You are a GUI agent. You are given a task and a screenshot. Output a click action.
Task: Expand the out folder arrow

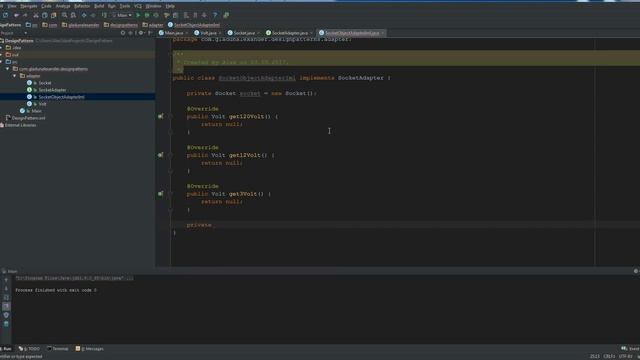click(1, 55)
